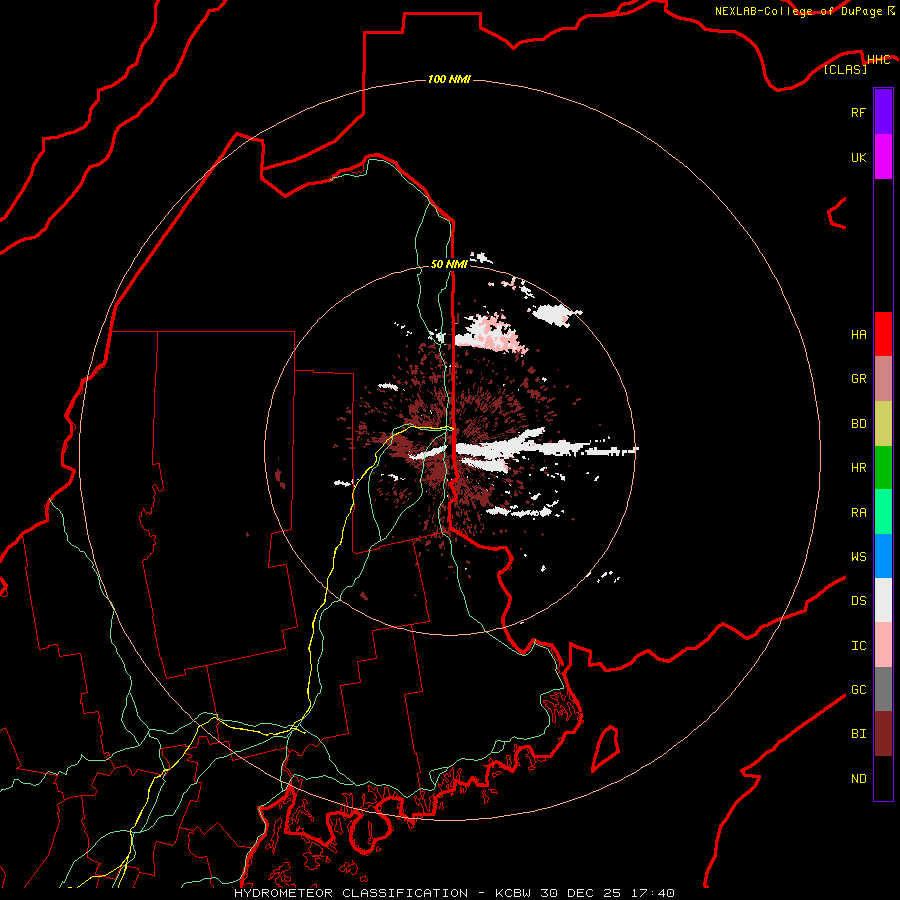Click the RF legend label
The width and height of the screenshot is (900, 900).
[x=858, y=112]
